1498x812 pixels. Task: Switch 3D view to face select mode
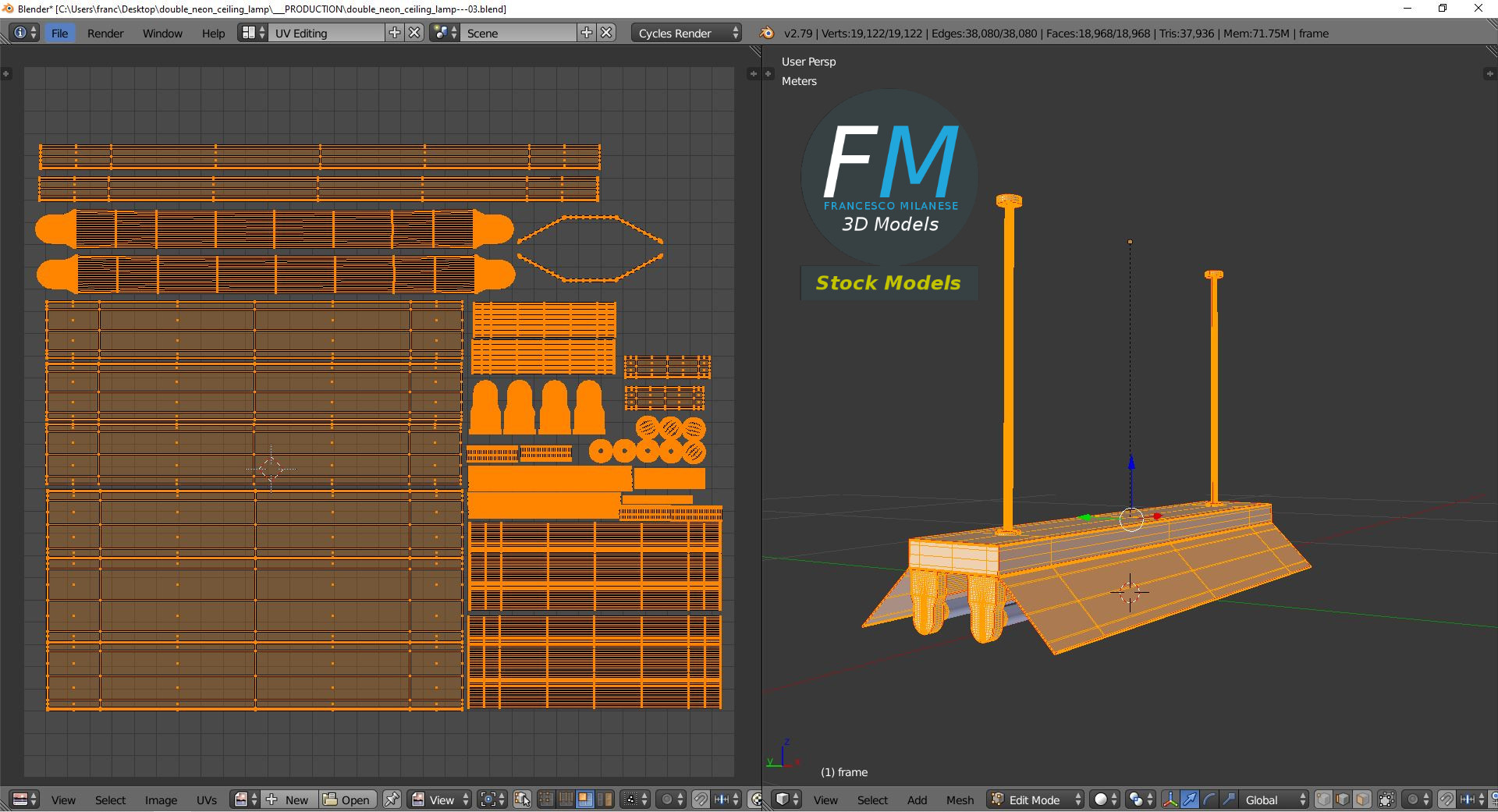(x=1362, y=800)
